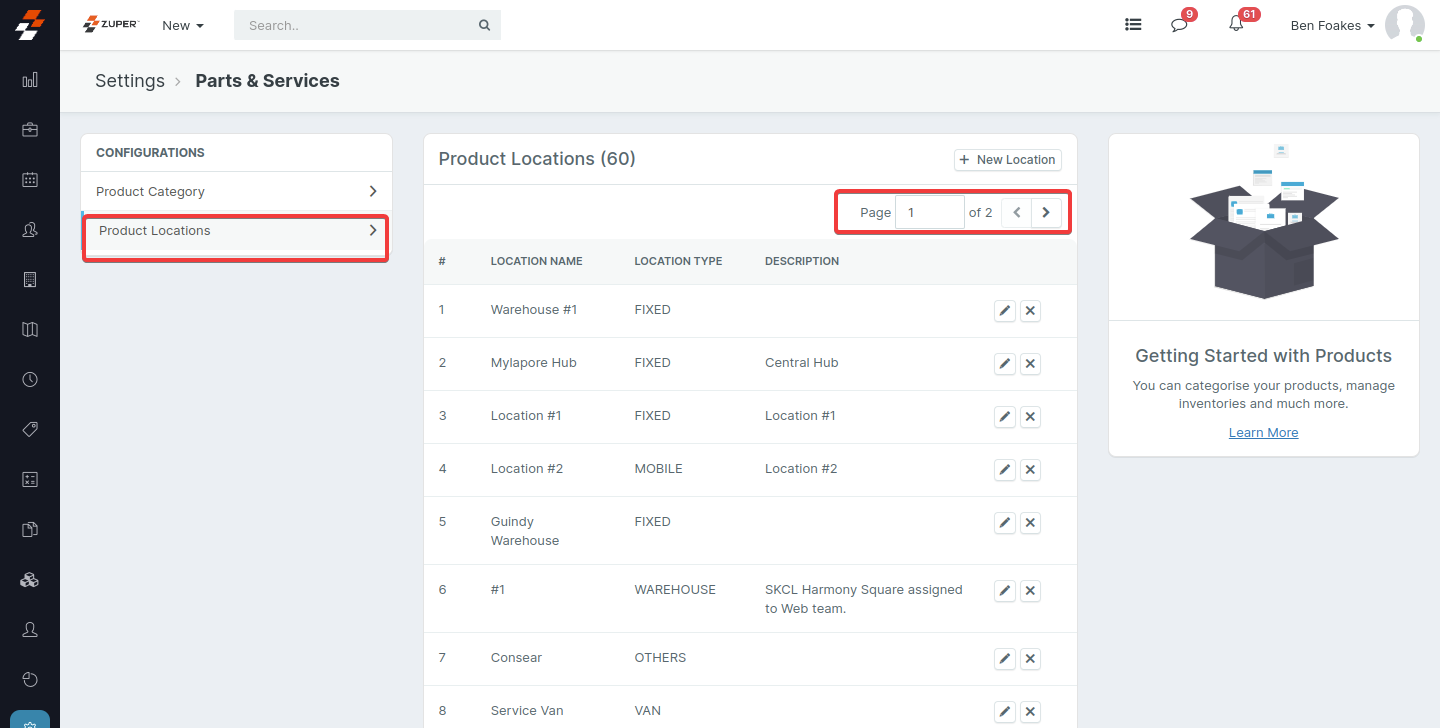Viewport: 1440px width, 728px height.
Task: Go to Settings breadcrumb
Action: pyautogui.click(x=129, y=81)
